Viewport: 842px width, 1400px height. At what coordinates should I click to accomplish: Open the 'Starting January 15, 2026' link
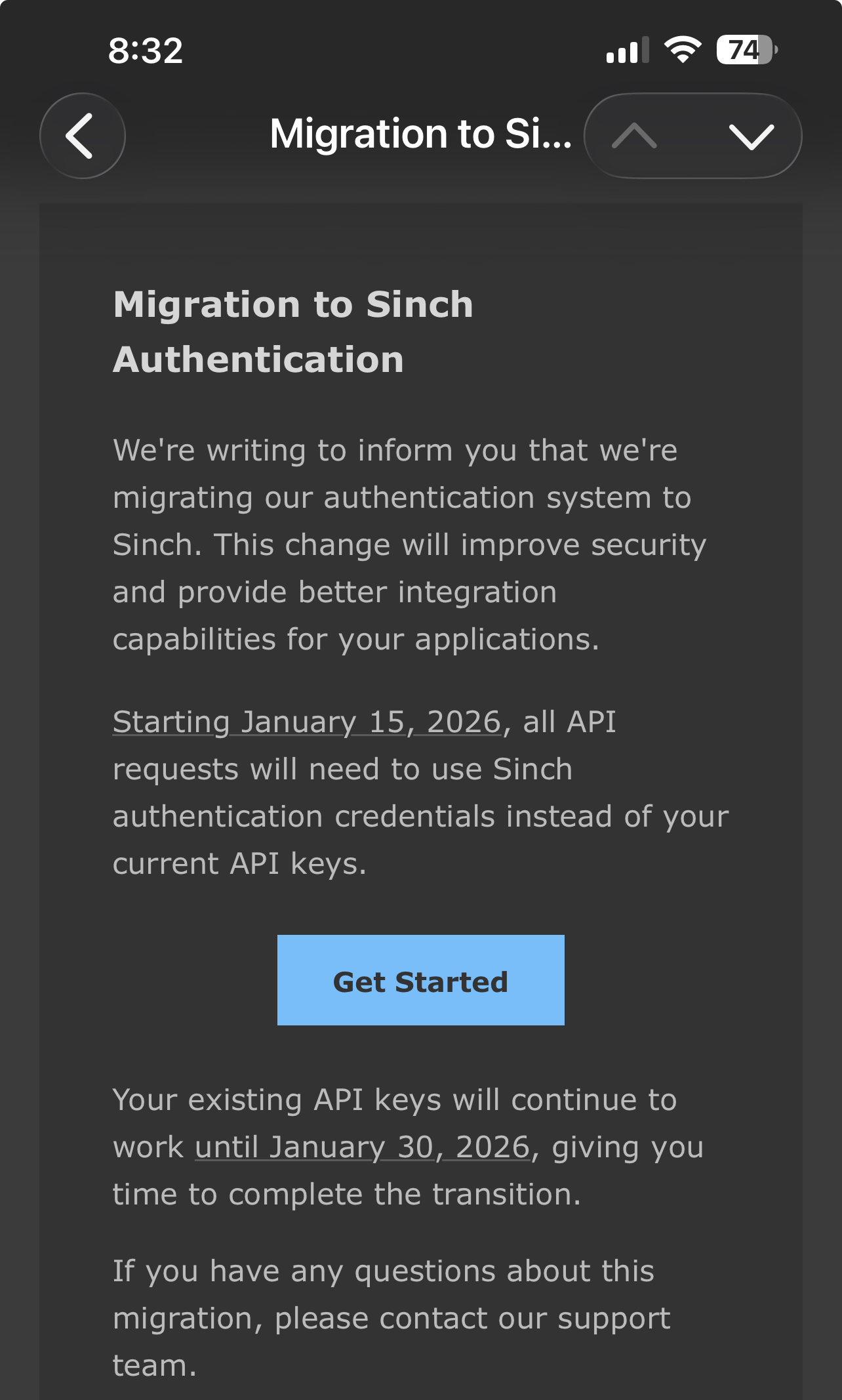tap(307, 722)
